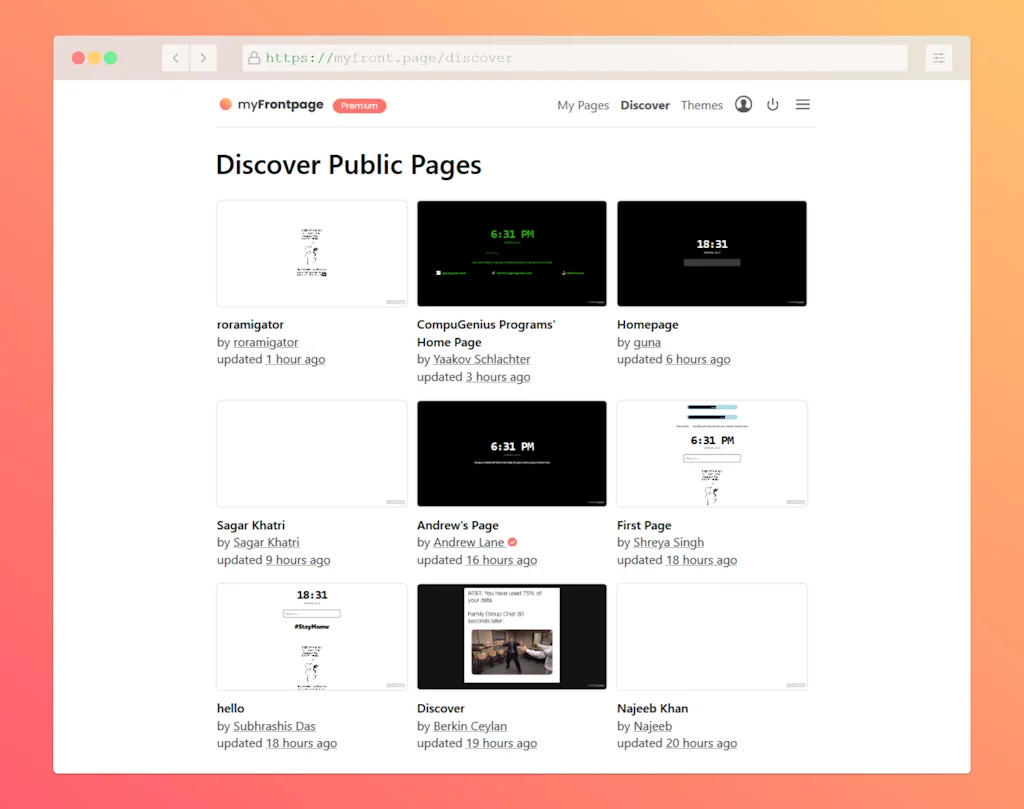Visit Yaakov Schlachter's profile link
Viewport: 1024px width, 809px height.
pos(482,359)
